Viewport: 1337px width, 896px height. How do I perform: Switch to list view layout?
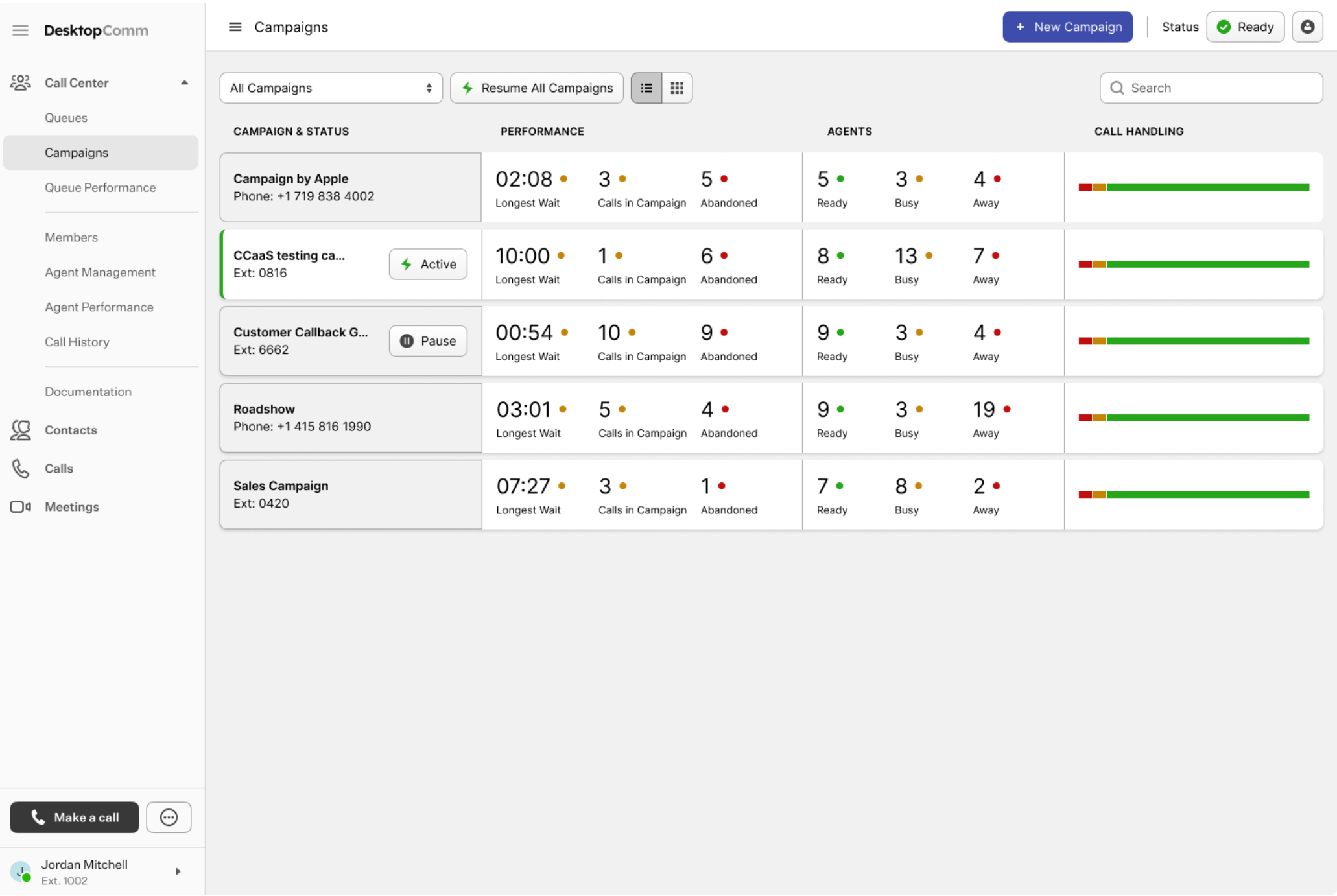(x=646, y=88)
